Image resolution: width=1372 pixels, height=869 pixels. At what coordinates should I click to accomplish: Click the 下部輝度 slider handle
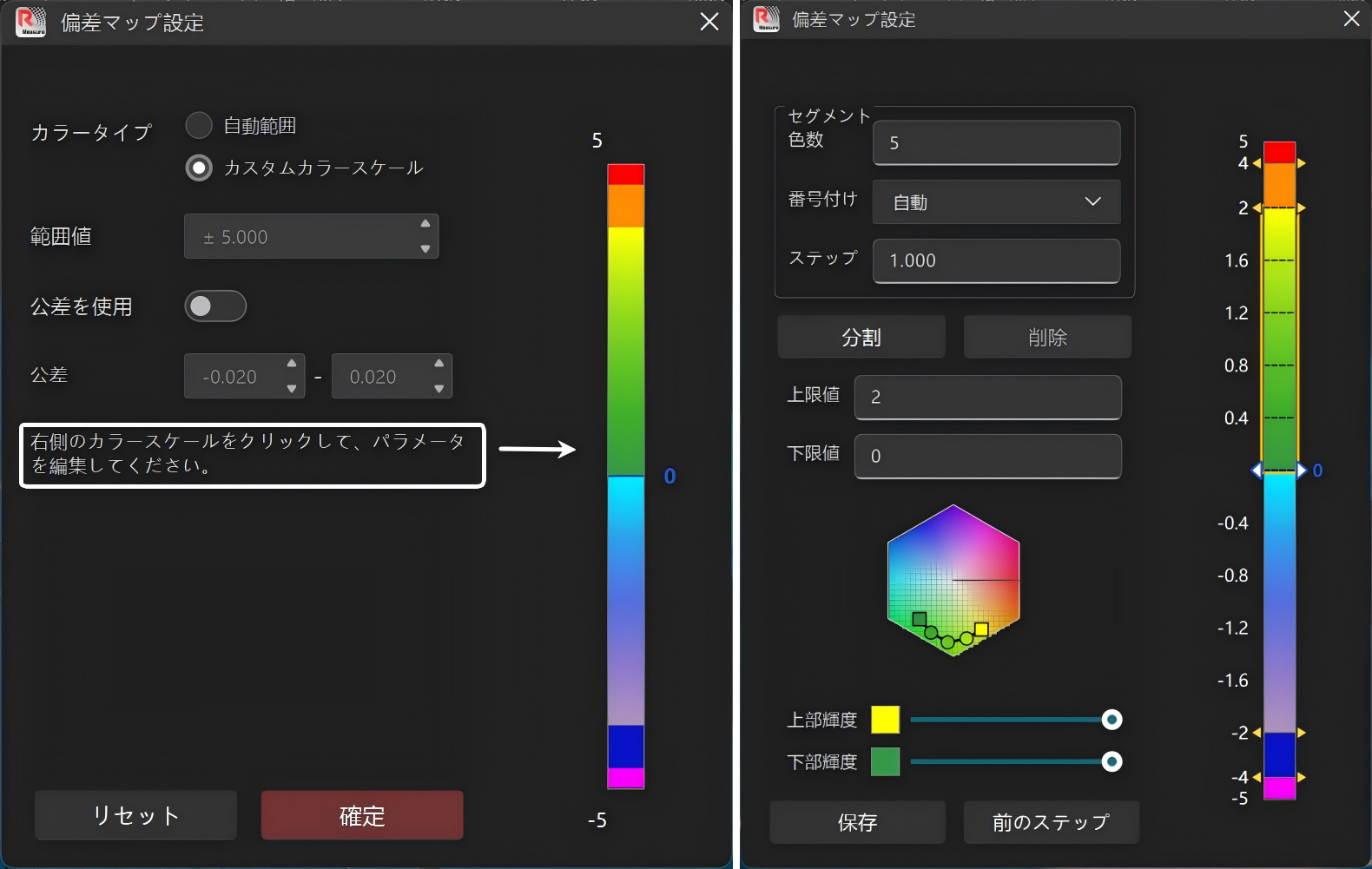1111,761
